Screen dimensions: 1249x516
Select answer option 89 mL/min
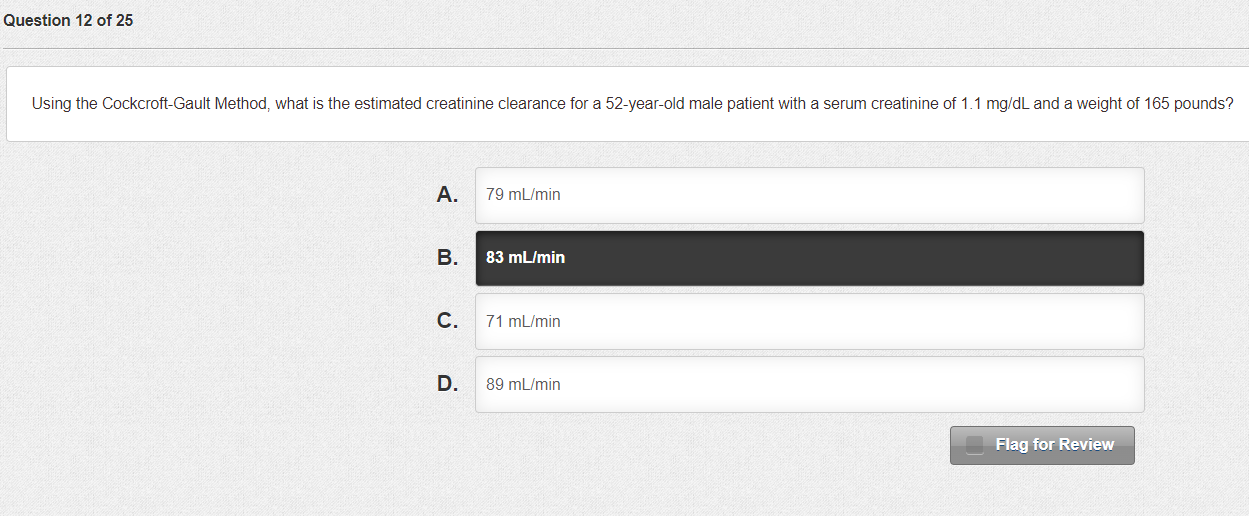(809, 384)
